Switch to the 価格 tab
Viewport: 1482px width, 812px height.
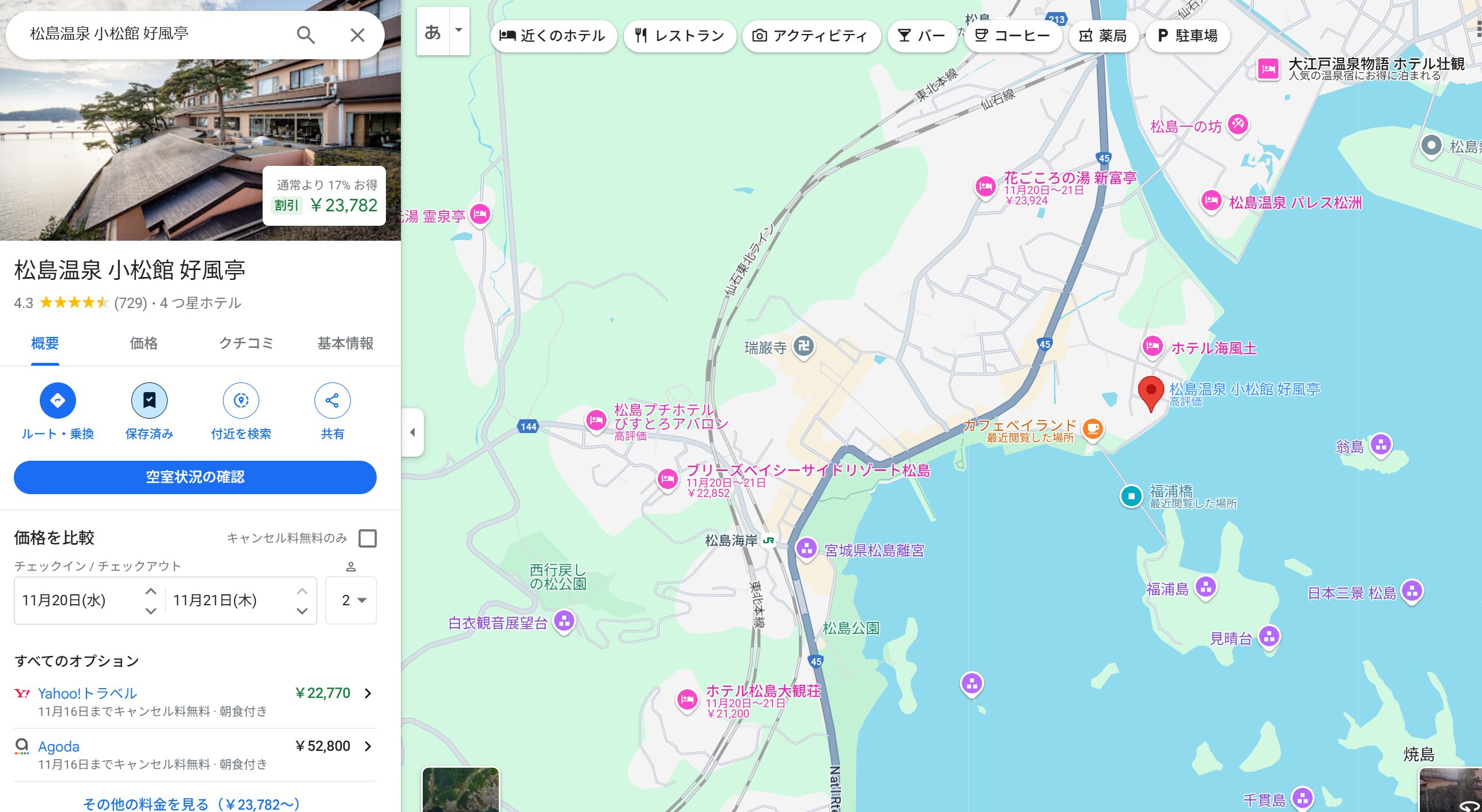143,343
